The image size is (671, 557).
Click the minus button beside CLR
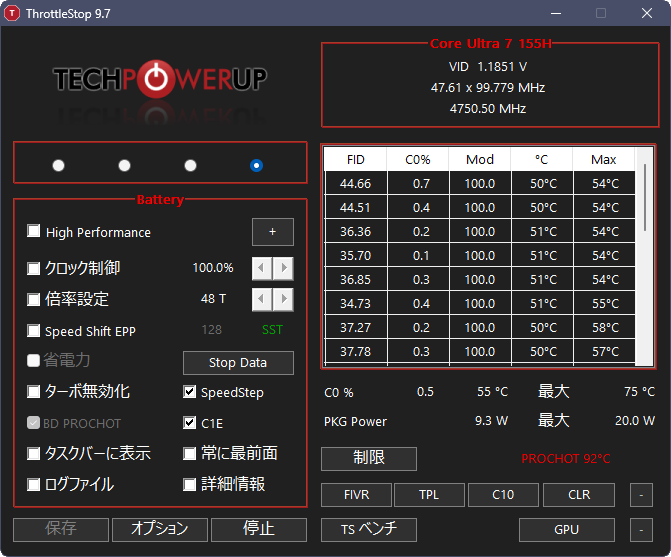pos(641,495)
